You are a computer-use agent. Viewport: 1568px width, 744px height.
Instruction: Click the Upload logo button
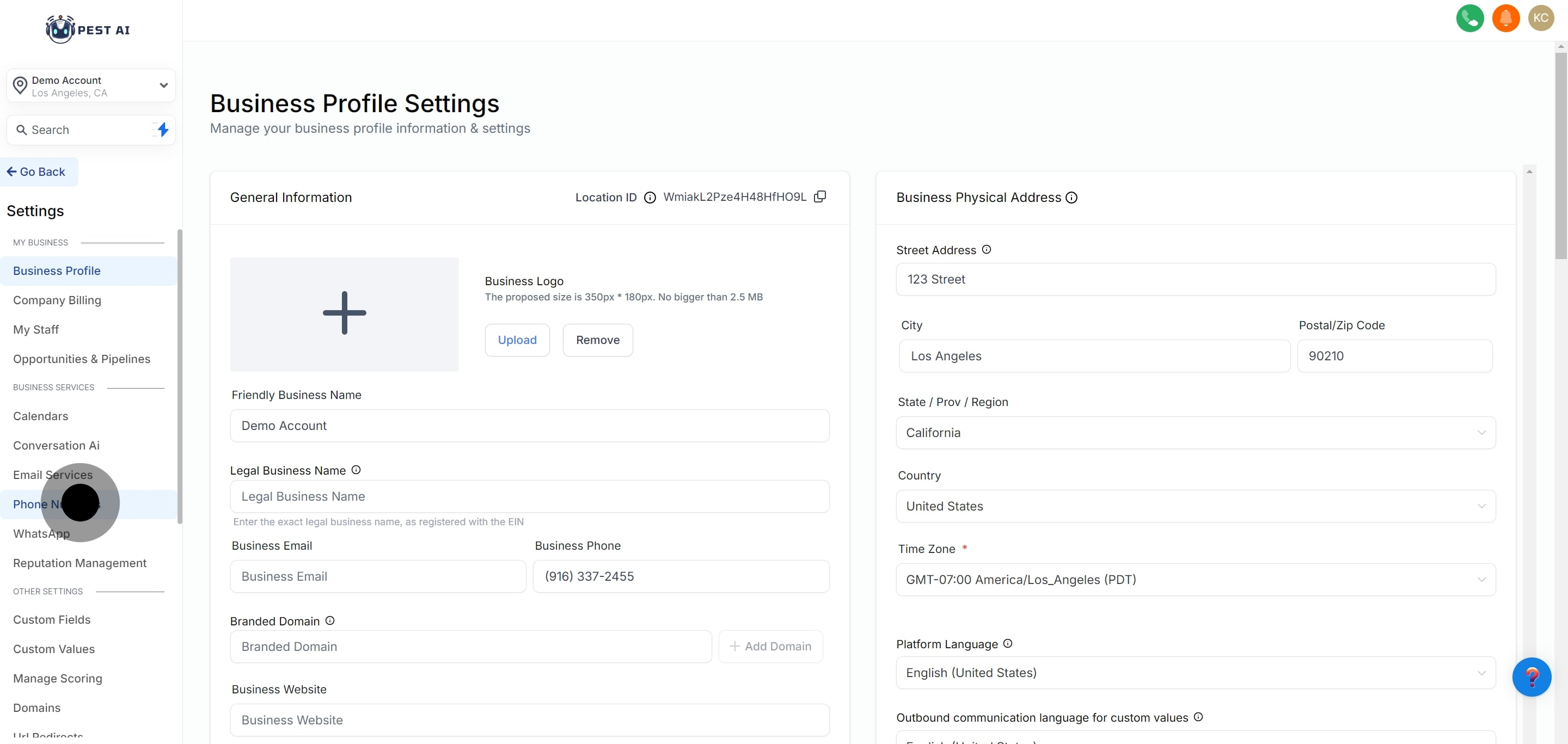(x=517, y=340)
